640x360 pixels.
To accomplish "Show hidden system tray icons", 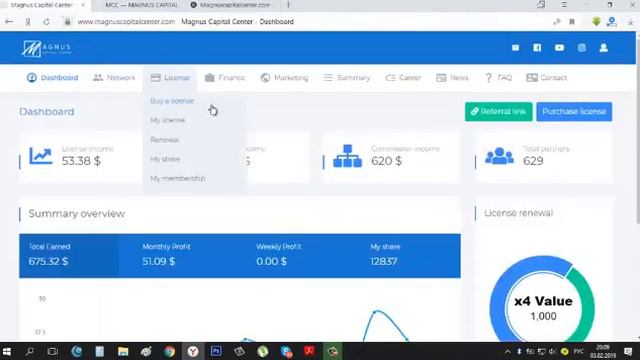I will pyautogui.click(x=508, y=351).
